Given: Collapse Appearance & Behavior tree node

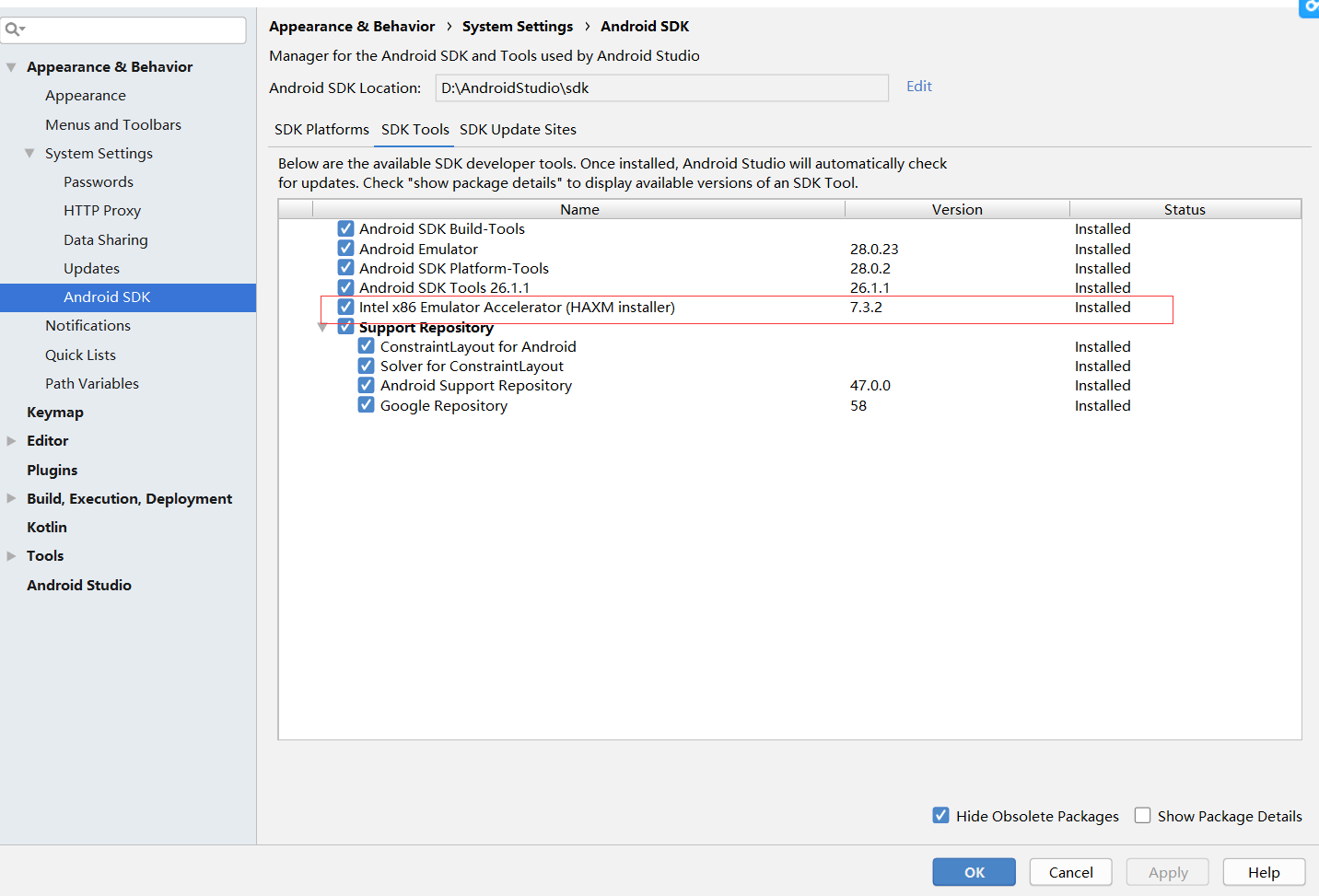Looking at the screenshot, I should [11, 67].
